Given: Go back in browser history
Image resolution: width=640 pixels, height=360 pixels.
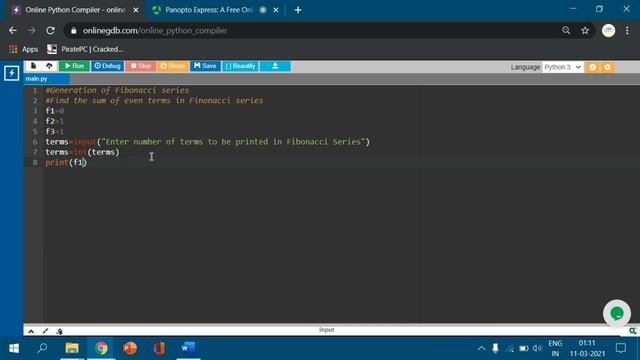Looking at the screenshot, I should (x=13, y=31).
